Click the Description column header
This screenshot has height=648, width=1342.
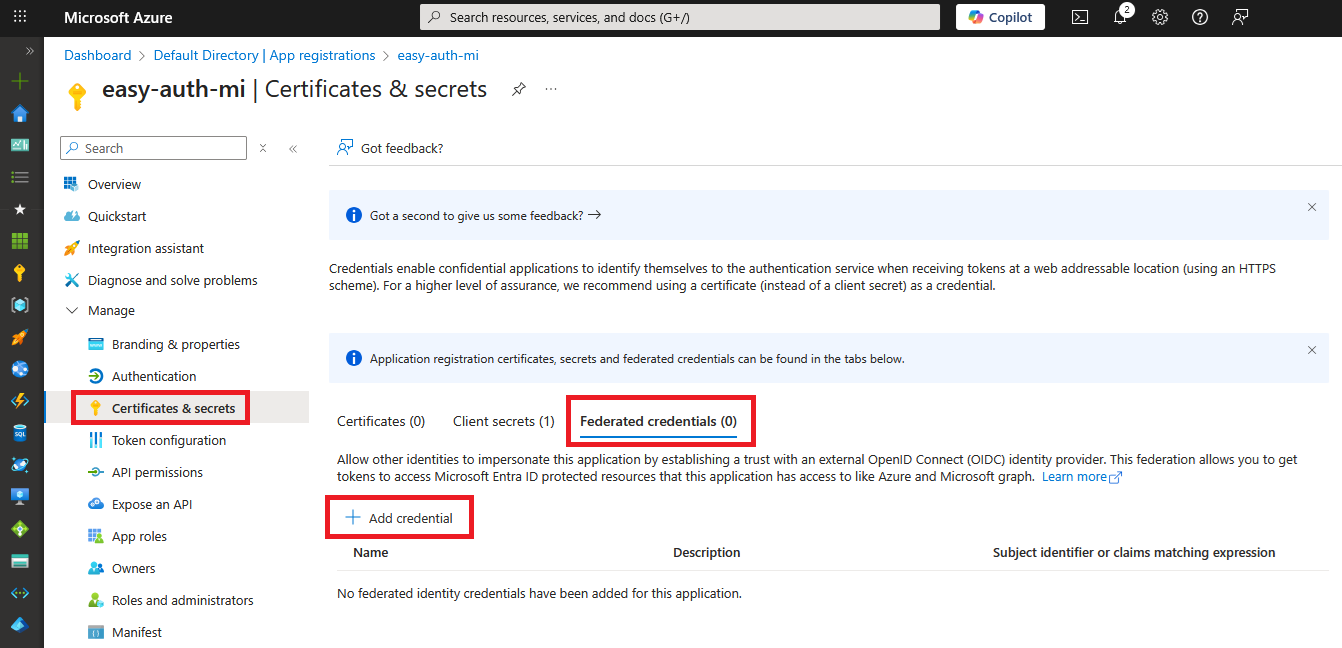click(x=706, y=552)
